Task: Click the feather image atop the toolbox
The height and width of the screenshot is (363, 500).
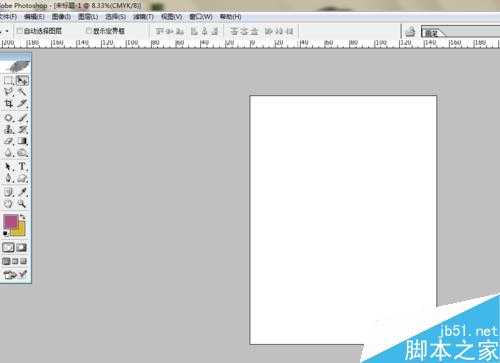Action: click(19, 66)
